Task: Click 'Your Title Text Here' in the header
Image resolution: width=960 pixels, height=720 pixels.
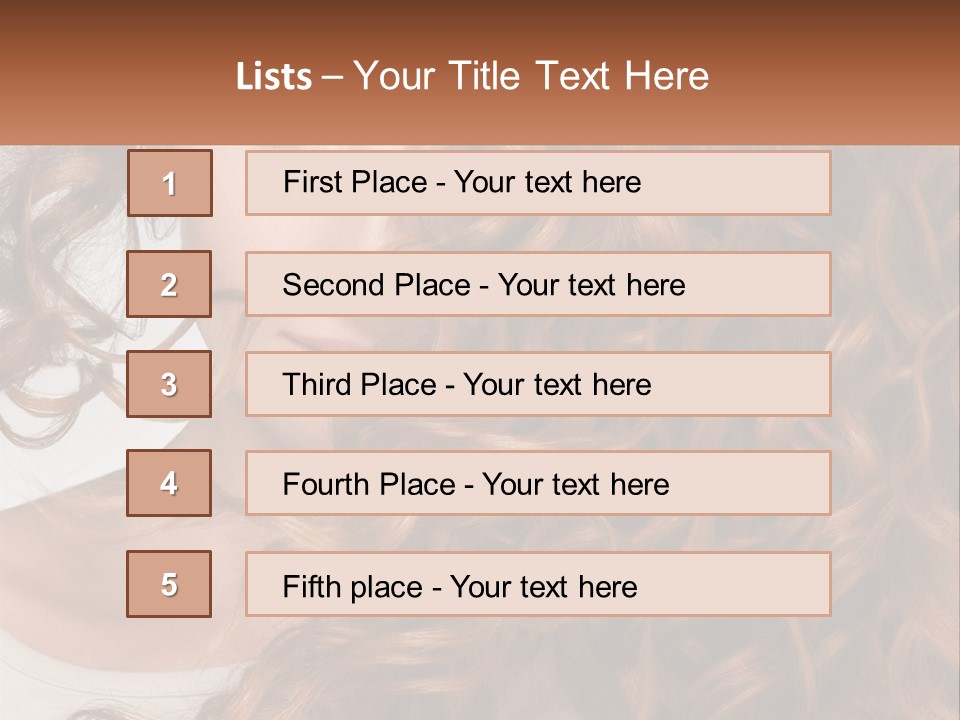Action: (x=531, y=76)
